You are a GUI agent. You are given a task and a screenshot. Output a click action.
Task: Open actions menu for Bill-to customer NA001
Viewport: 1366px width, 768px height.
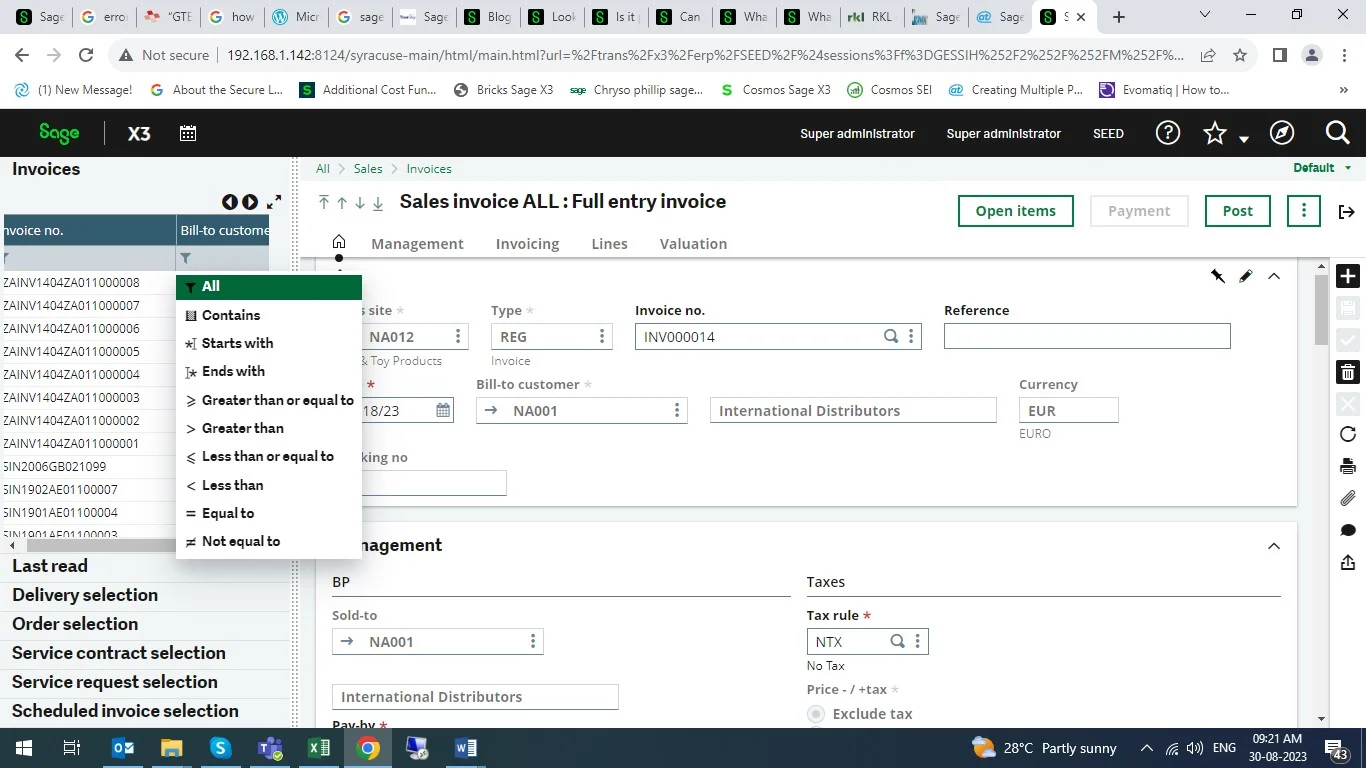[x=677, y=410]
